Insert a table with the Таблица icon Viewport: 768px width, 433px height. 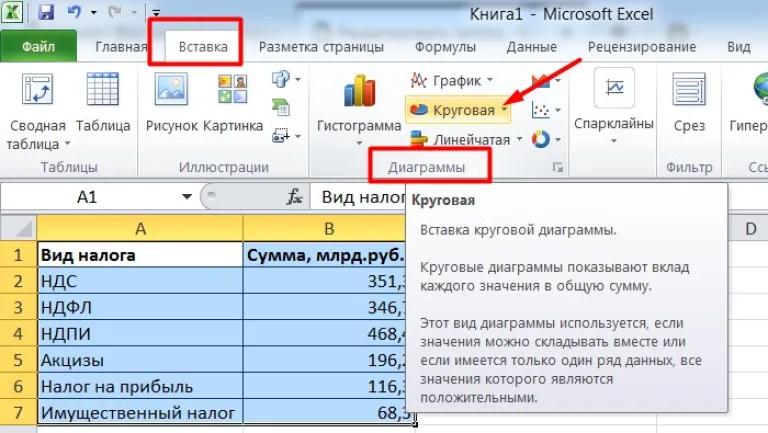pyautogui.click(x=102, y=89)
